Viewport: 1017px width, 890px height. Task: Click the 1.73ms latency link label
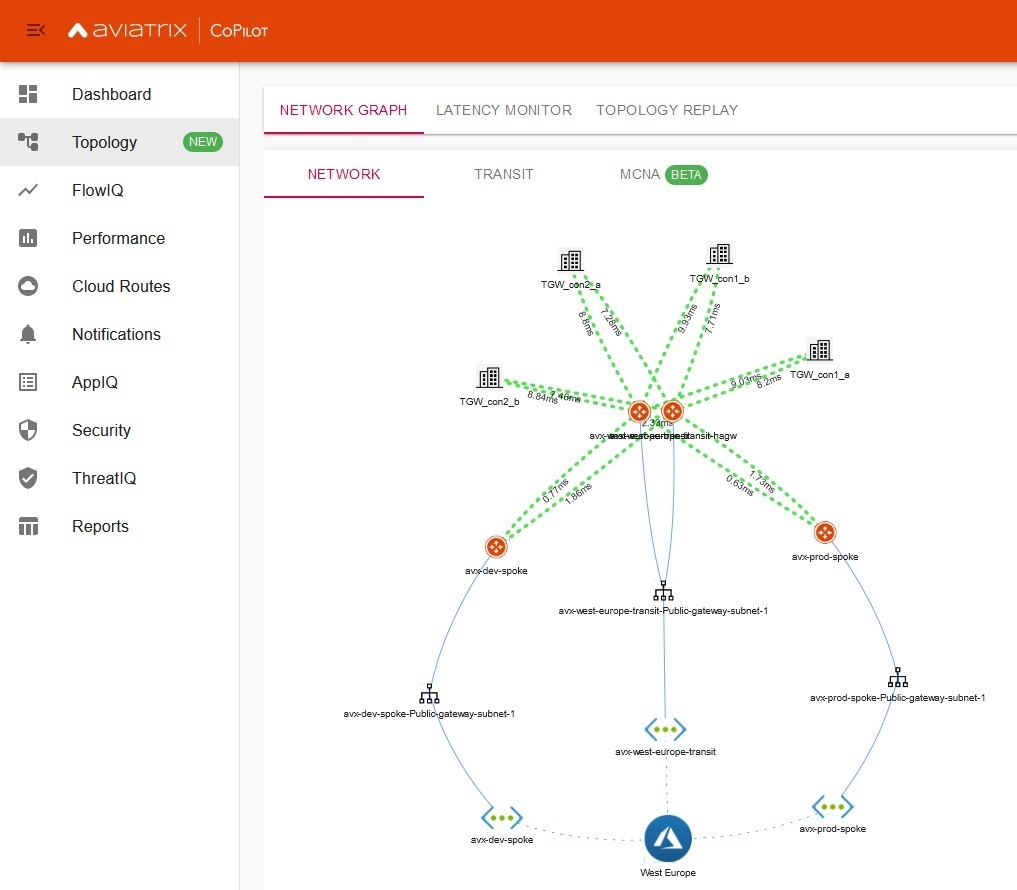coord(762,481)
